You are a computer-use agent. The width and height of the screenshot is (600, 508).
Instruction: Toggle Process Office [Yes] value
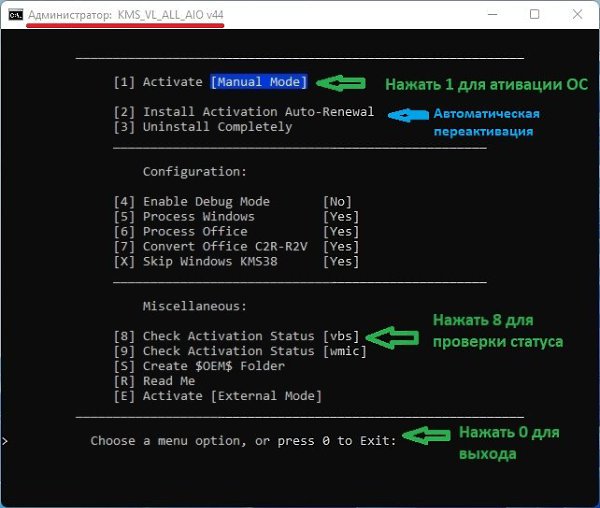click(340, 232)
